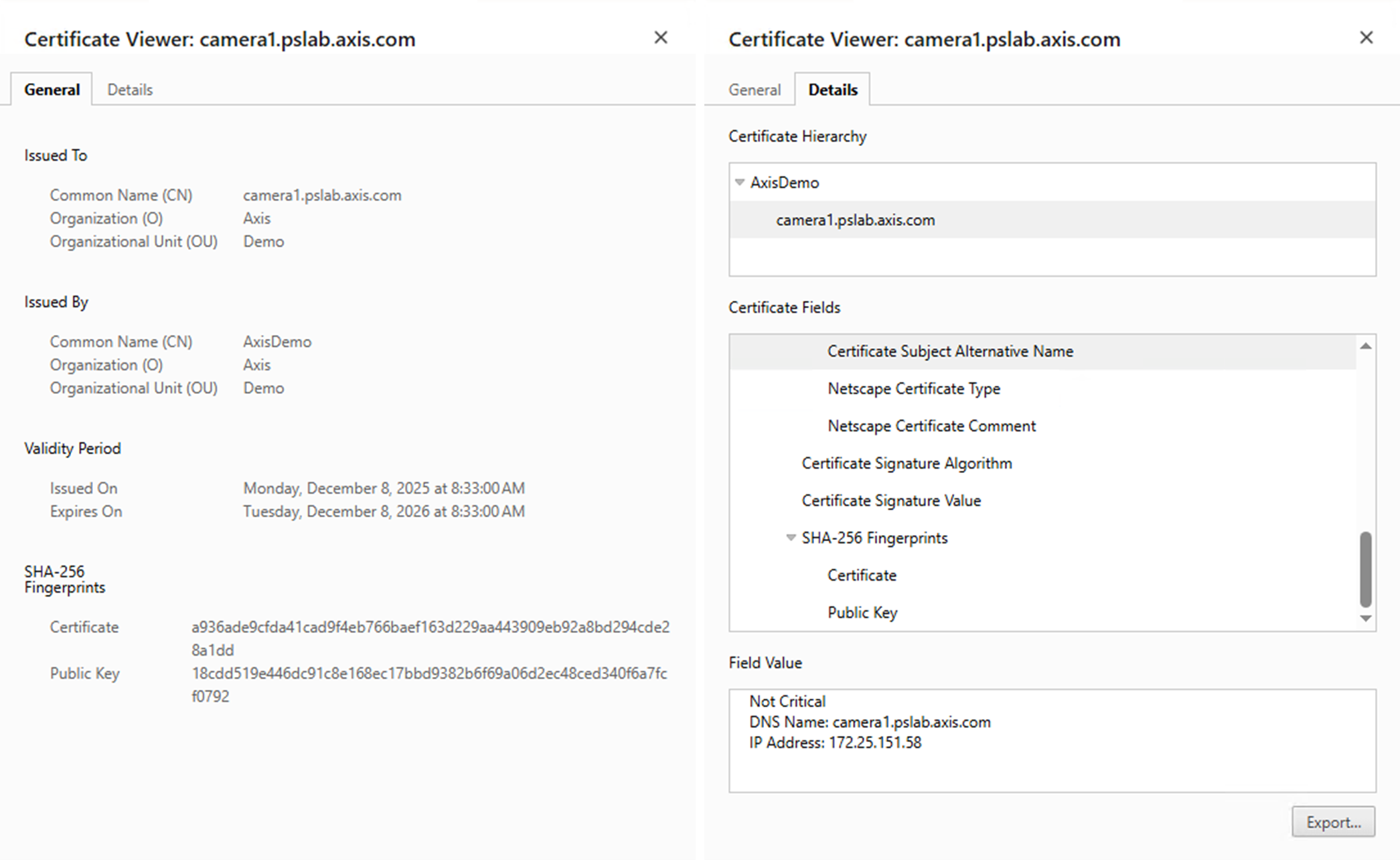Select camera1.pslab.axis.com in Certificate Hierarchy
This screenshot has width=1400, height=860.
pyautogui.click(x=855, y=220)
